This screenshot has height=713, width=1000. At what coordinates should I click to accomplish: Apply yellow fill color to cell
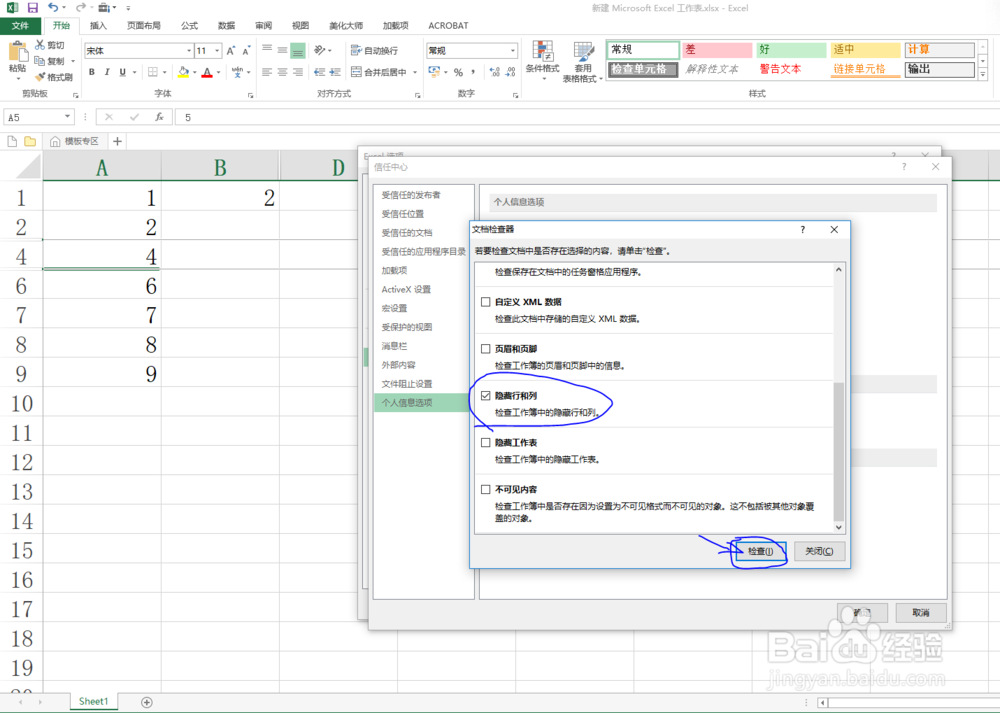(184, 72)
